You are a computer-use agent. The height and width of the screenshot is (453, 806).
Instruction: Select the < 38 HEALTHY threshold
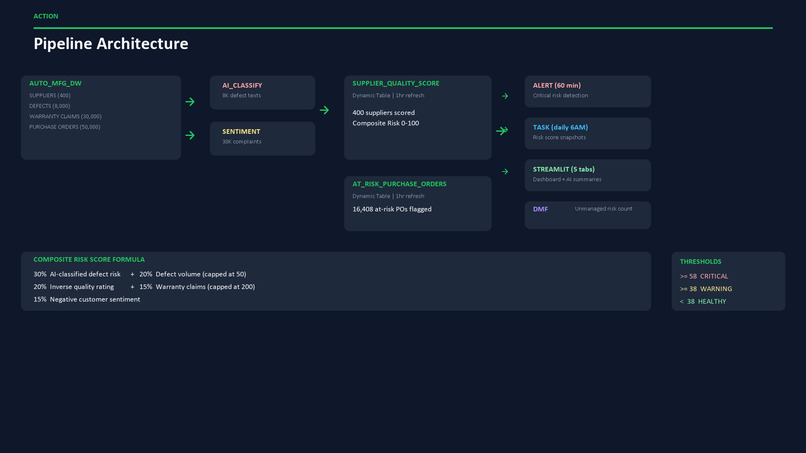coord(703,302)
